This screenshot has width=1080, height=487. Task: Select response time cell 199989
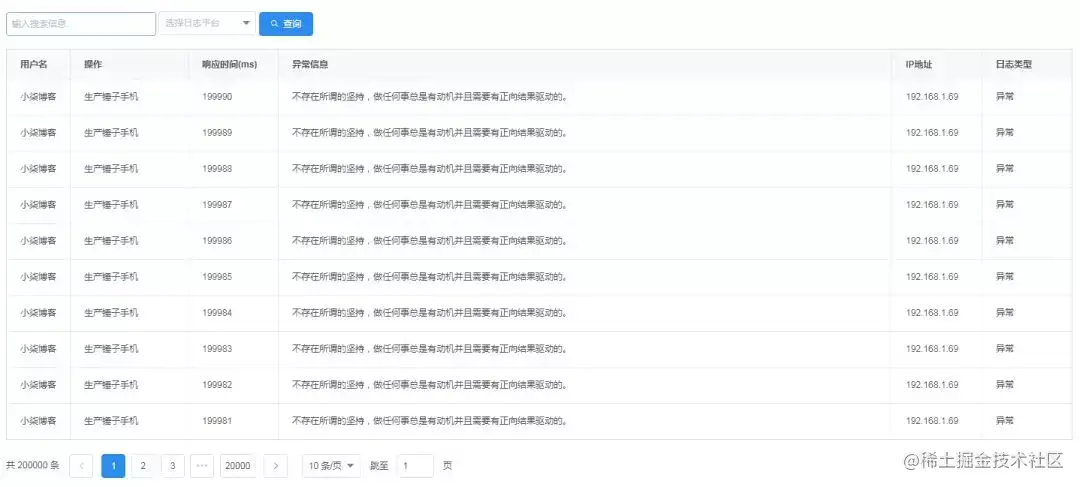217,132
